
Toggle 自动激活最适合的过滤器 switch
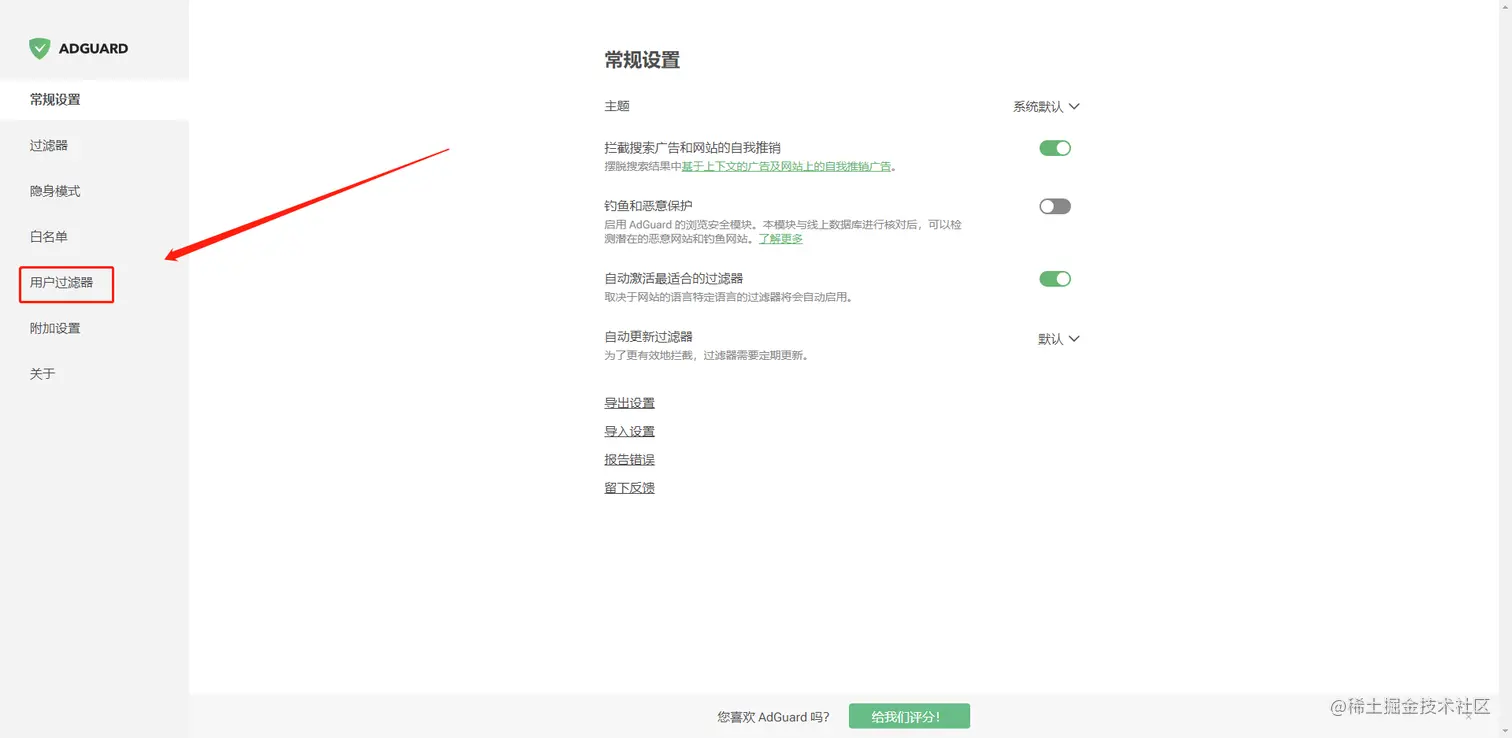coord(1055,279)
